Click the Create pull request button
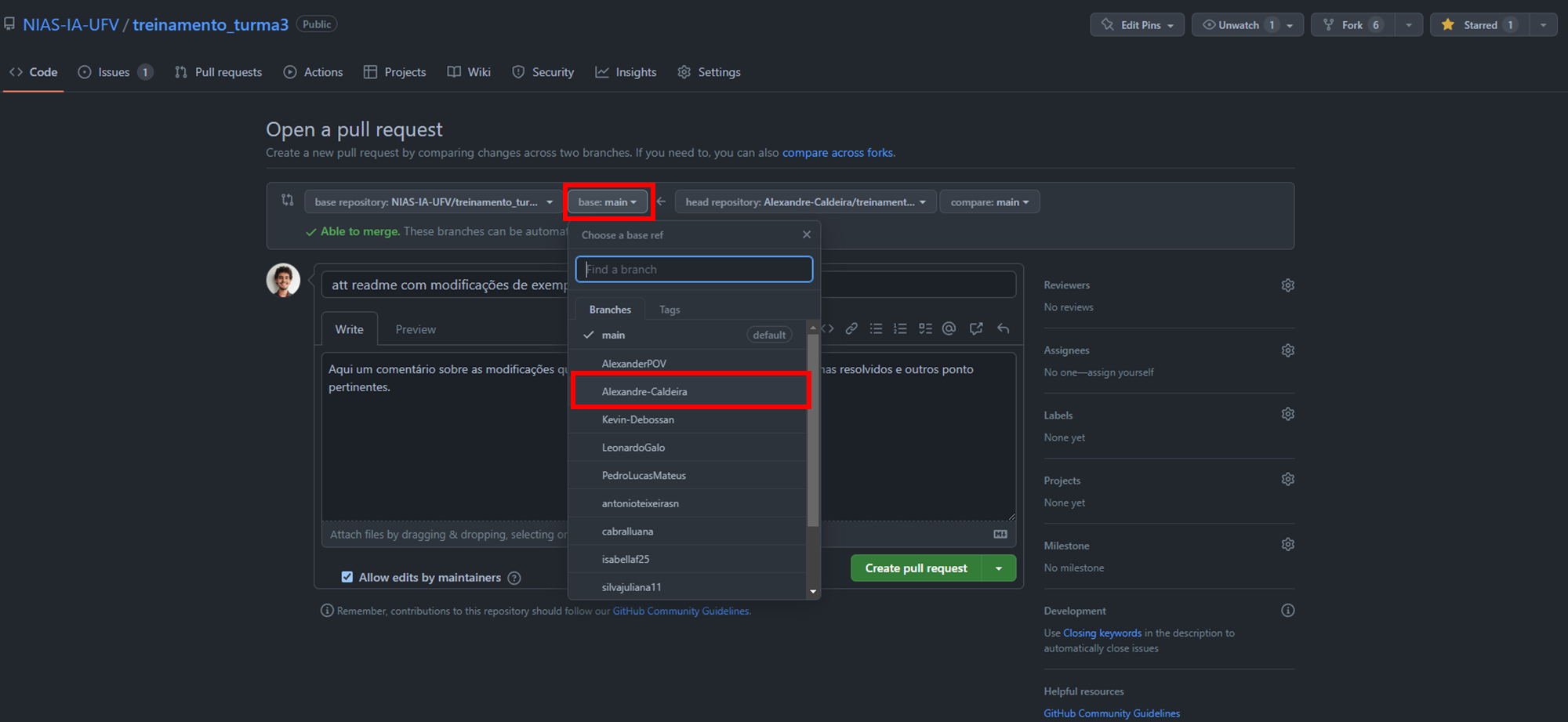The width and height of the screenshot is (1568, 722). coord(916,568)
